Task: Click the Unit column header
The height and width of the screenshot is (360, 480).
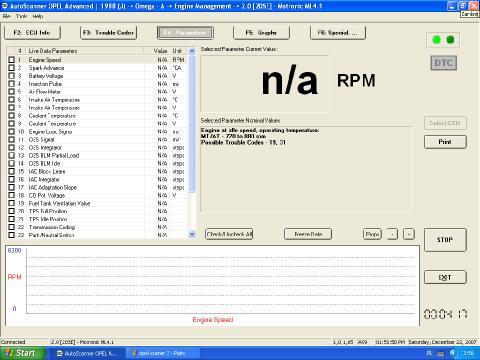Action: (x=179, y=51)
